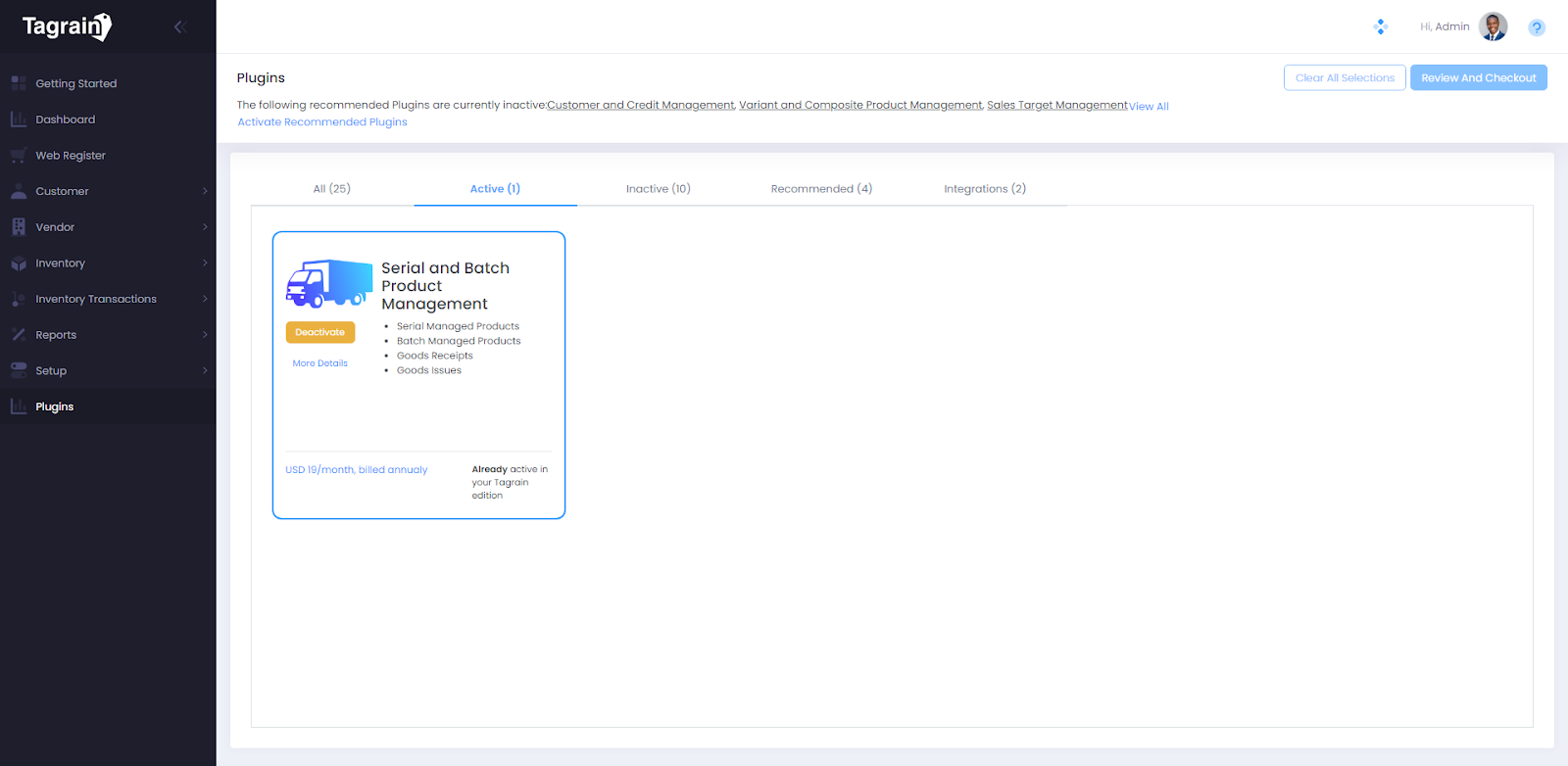The height and width of the screenshot is (766, 1568).
Task: Click the blue diamond apps icon
Action: tap(1381, 26)
